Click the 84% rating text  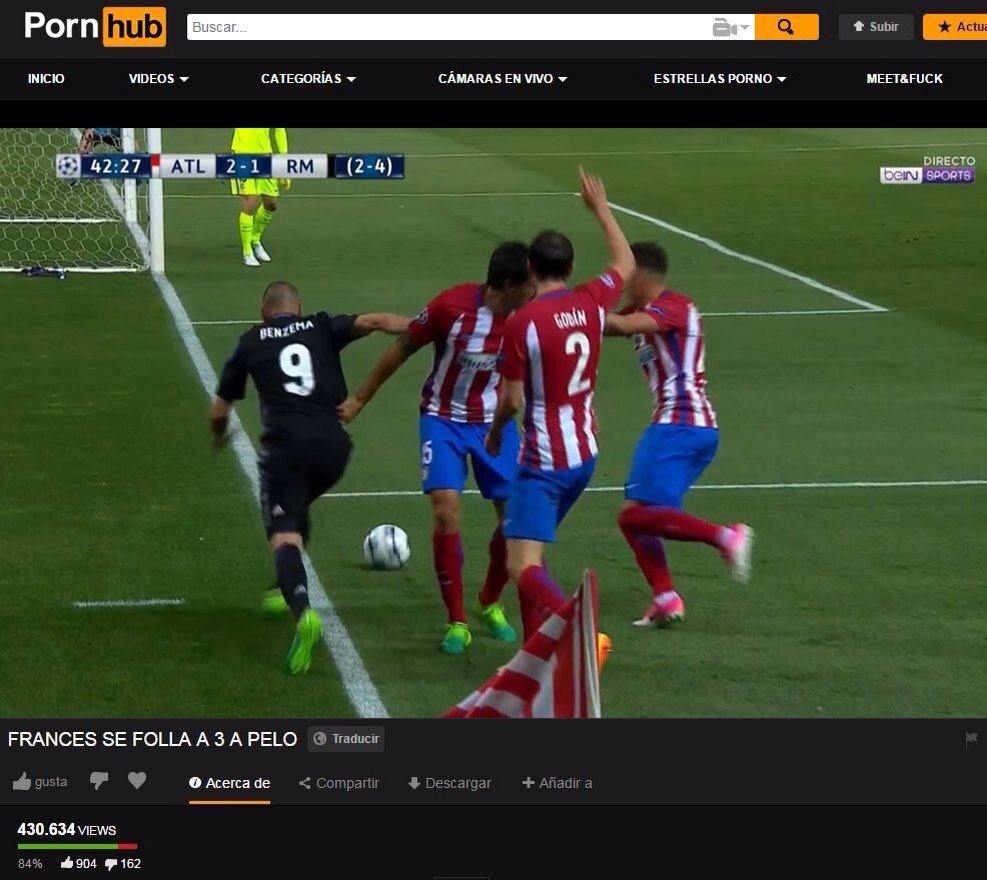pos(30,864)
